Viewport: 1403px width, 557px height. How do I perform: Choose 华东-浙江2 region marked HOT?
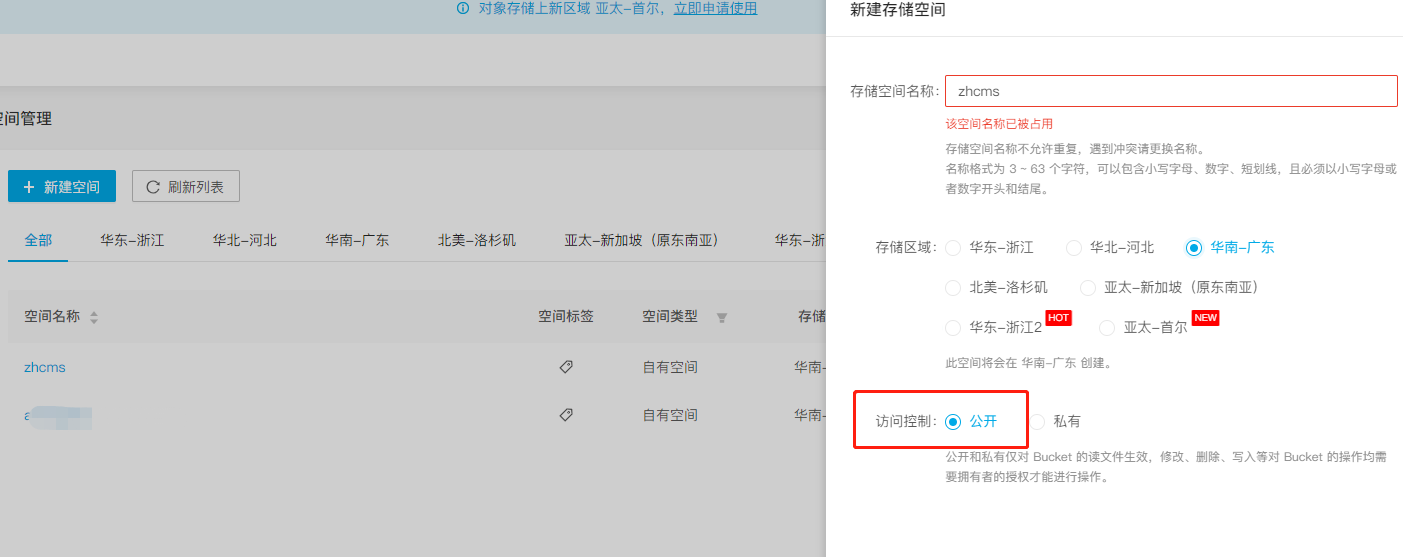(953, 328)
